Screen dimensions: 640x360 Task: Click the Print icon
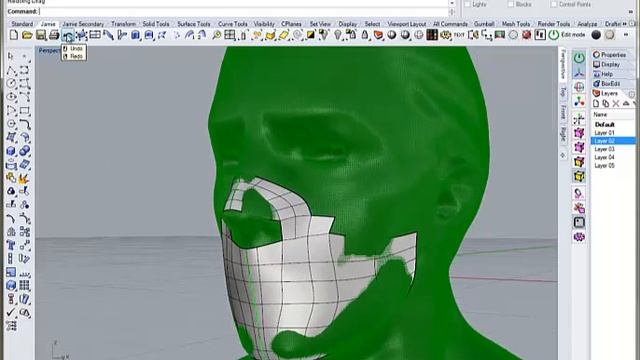coord(54,35)
